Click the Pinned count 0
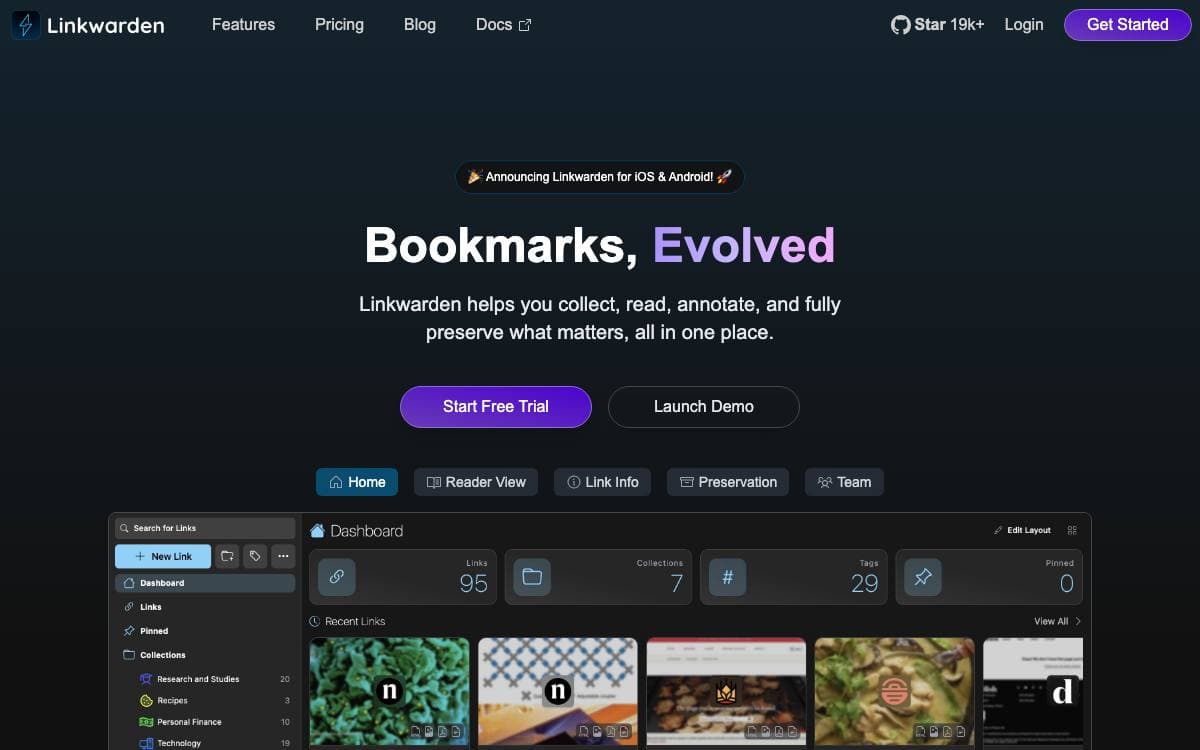 [x=1067, y=583]
